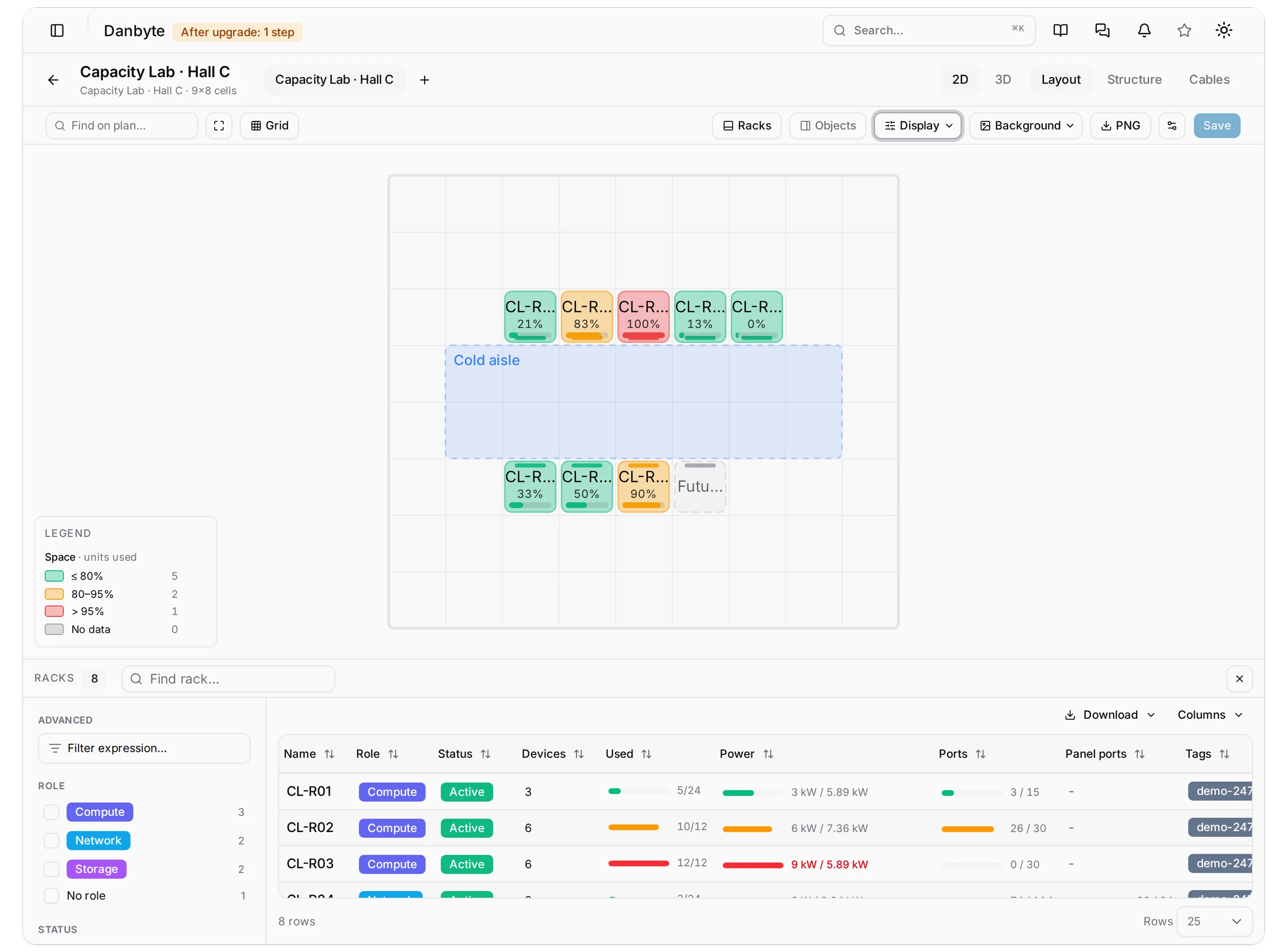Click the Find on plan field
Screen dimensions: 1272x952
pos(121,125)
